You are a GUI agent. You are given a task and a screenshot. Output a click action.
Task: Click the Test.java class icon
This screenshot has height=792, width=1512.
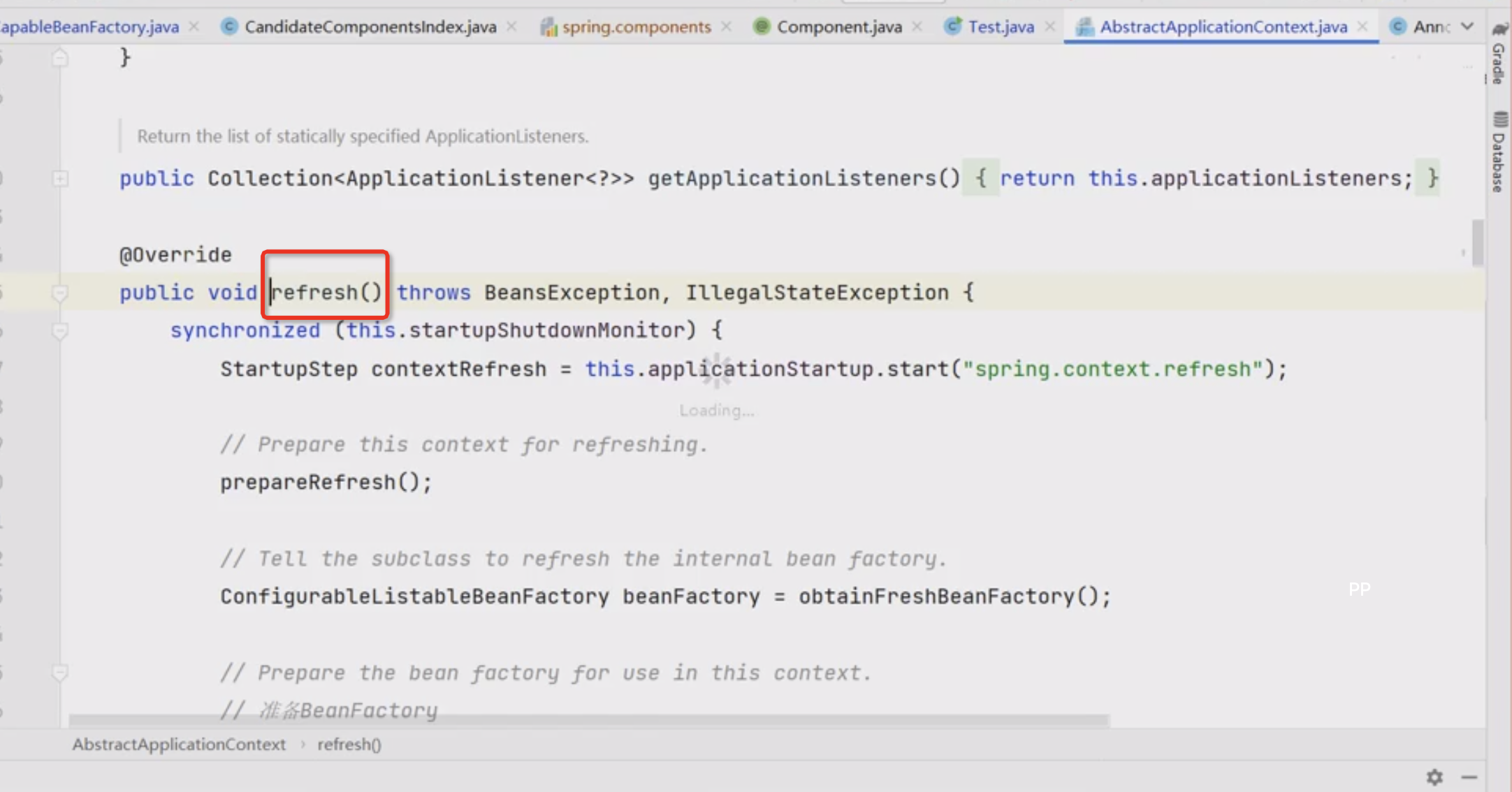click(952, 27)
